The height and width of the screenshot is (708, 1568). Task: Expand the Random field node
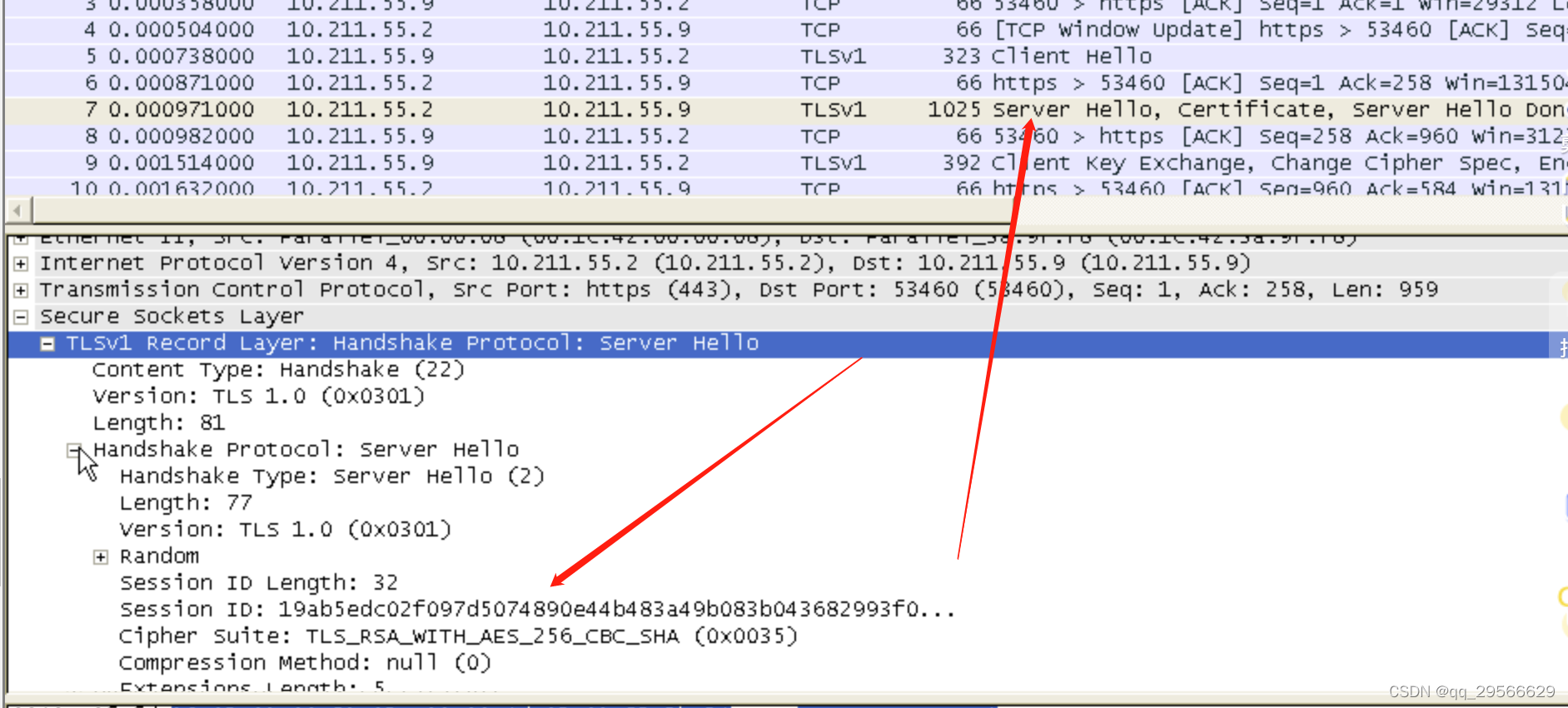(x=101, y=557)
